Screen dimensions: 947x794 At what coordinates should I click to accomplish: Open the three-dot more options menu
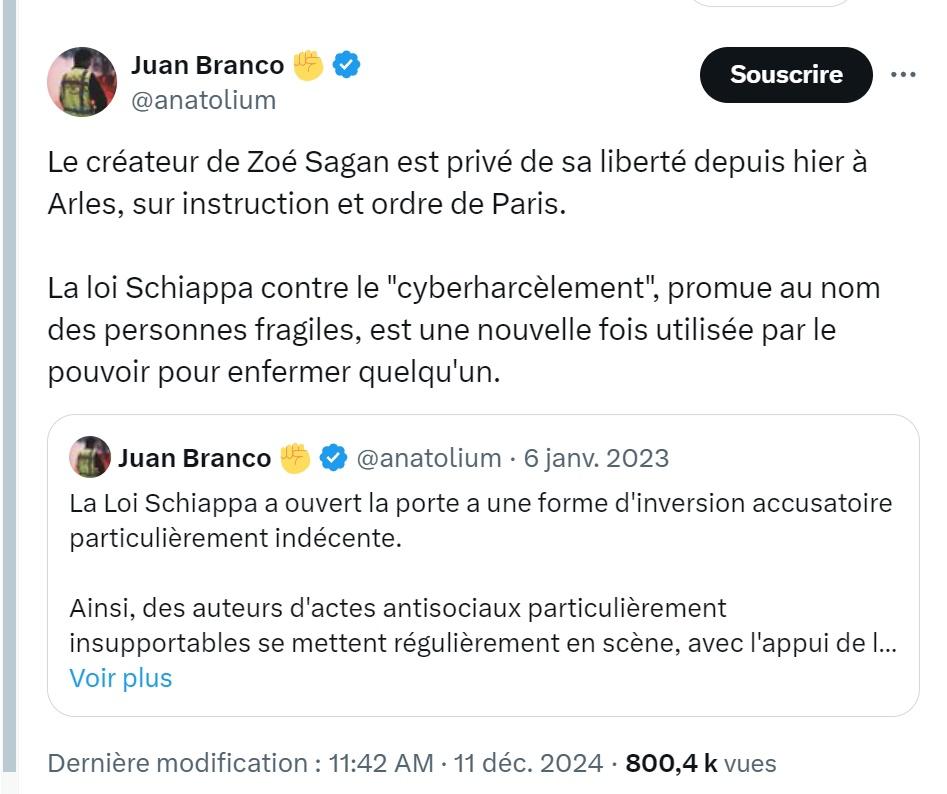pos(902,75)
